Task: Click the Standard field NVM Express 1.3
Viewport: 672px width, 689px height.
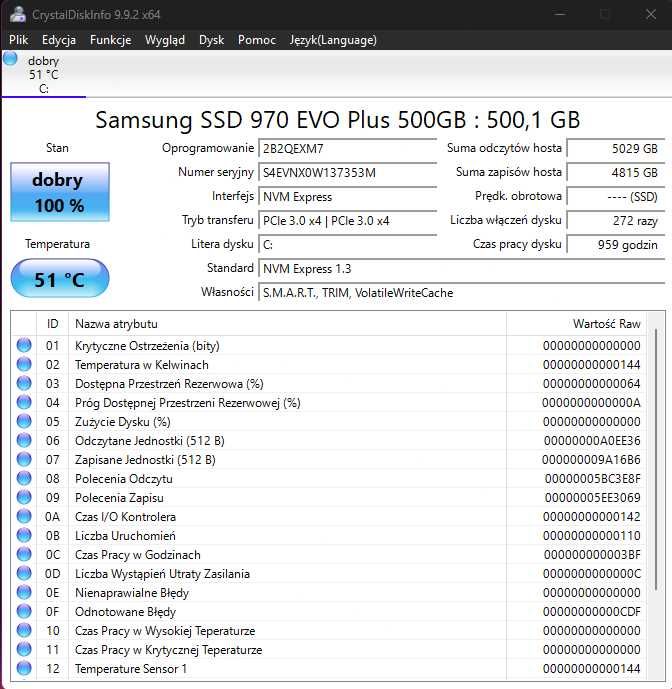Action: 461,269
